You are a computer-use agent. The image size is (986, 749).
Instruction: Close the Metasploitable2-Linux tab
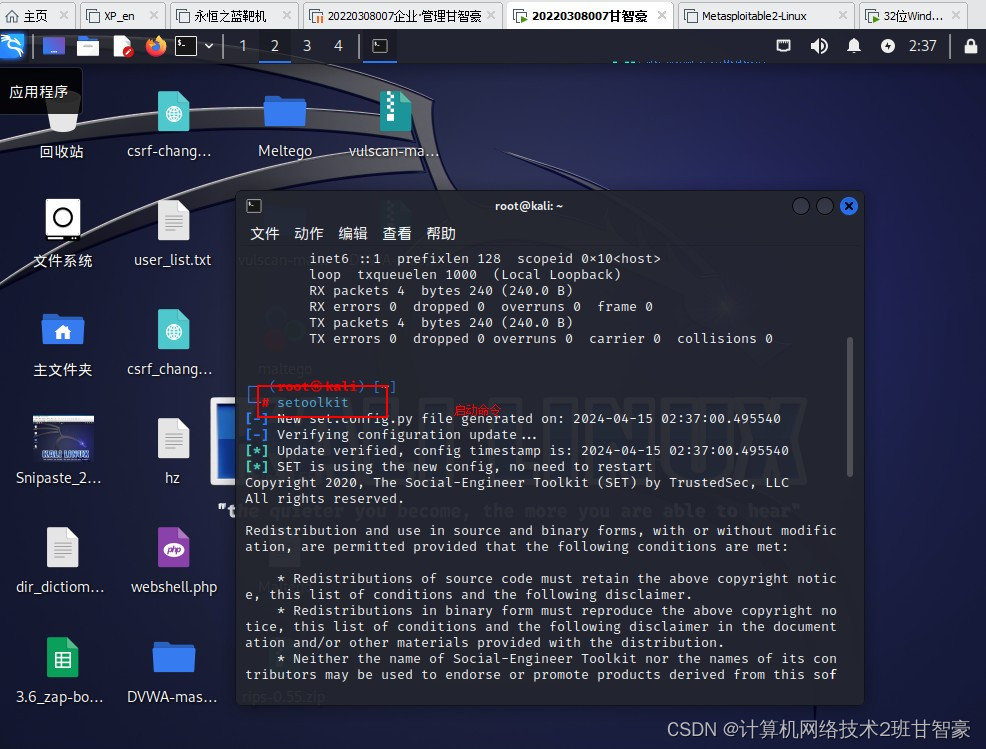(x=843, y=15)
